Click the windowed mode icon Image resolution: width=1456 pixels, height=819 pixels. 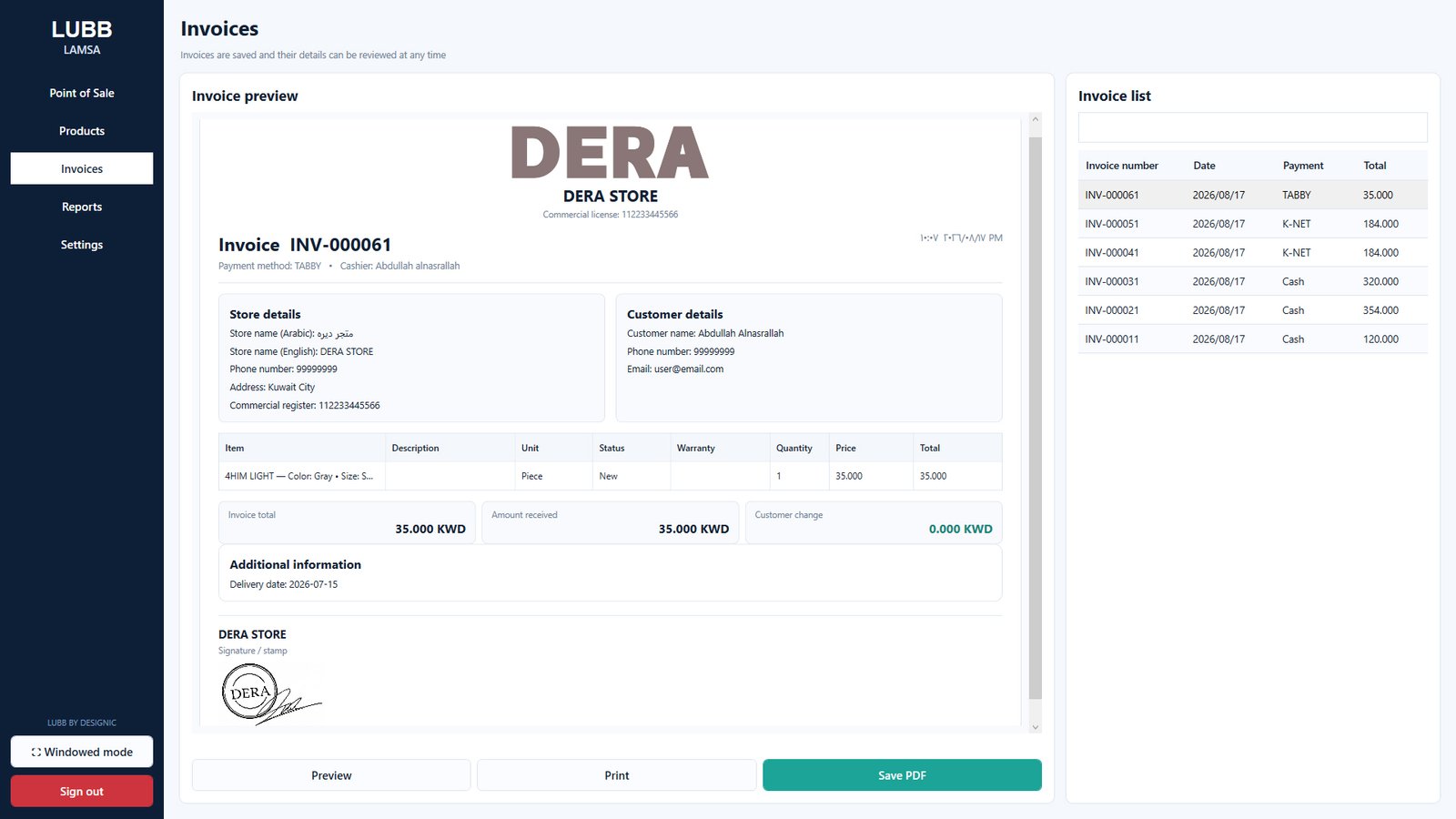coord(36,753)
